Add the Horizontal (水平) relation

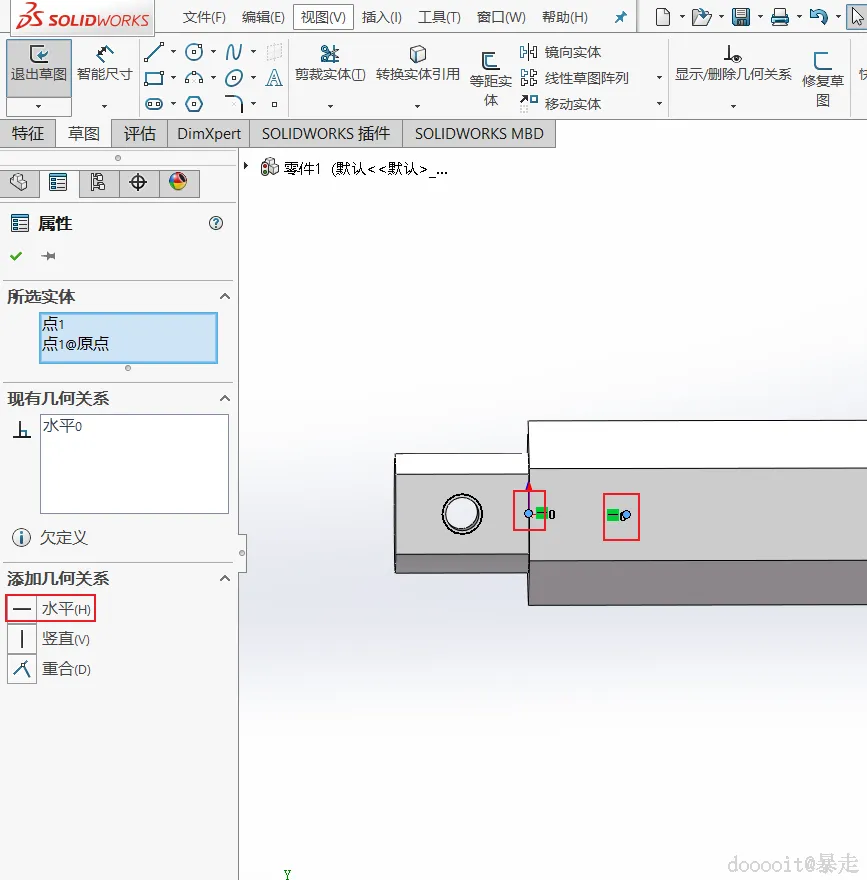click(51, 608)
